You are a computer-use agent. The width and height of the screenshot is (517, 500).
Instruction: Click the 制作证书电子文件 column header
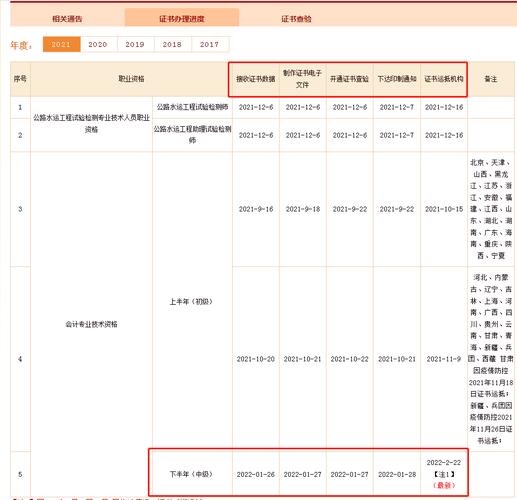[302, 79]
